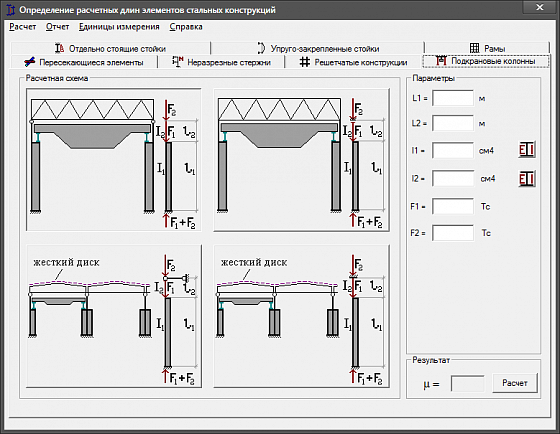Click the section picker icon beside I1
The image size is (560, 434).
pos(527,150)
